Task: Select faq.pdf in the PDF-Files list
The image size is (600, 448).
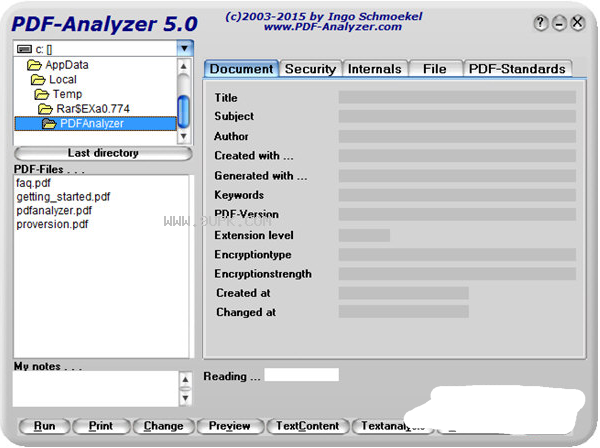Action: point(33,183)
